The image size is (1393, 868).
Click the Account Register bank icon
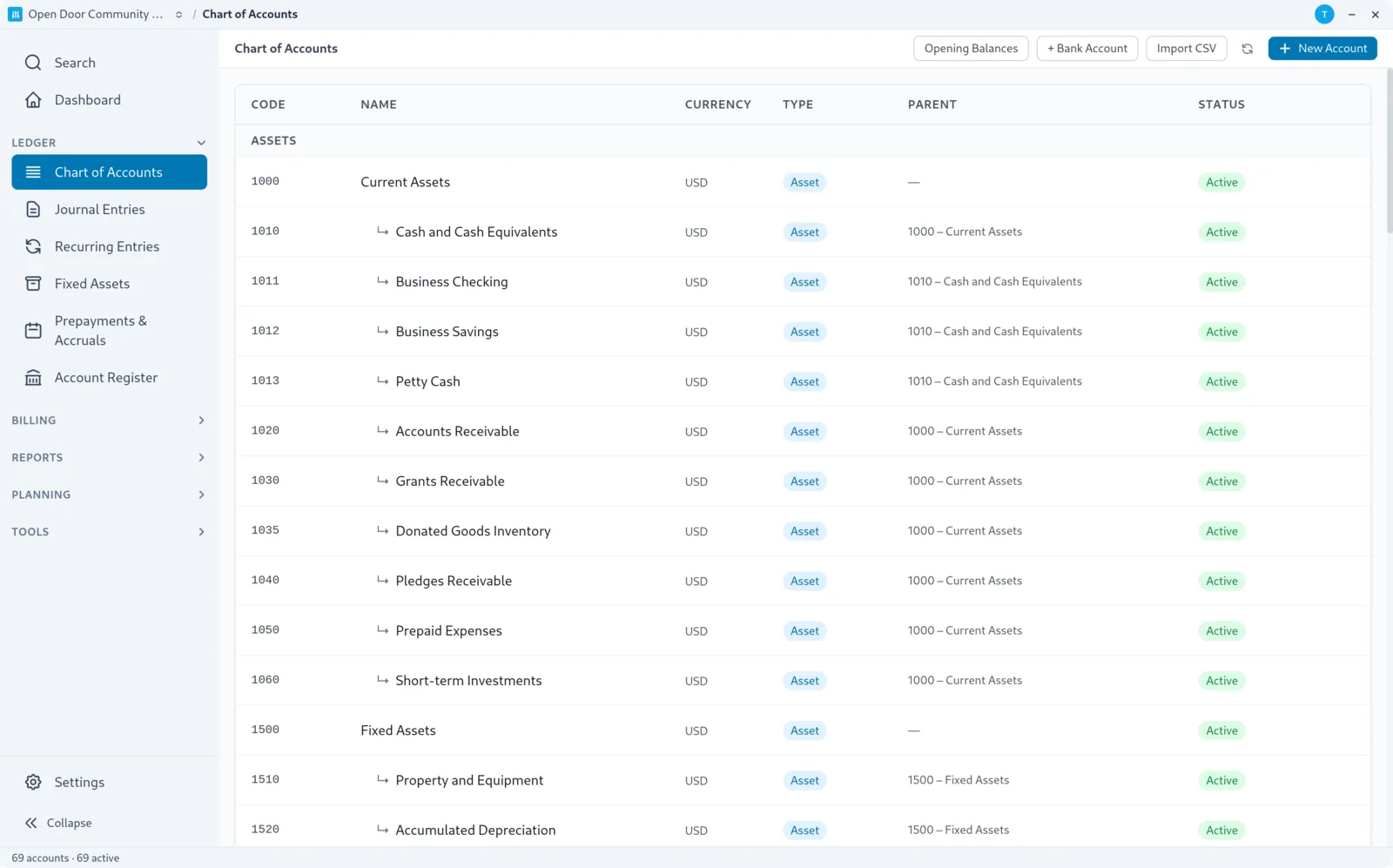point(33,378)
